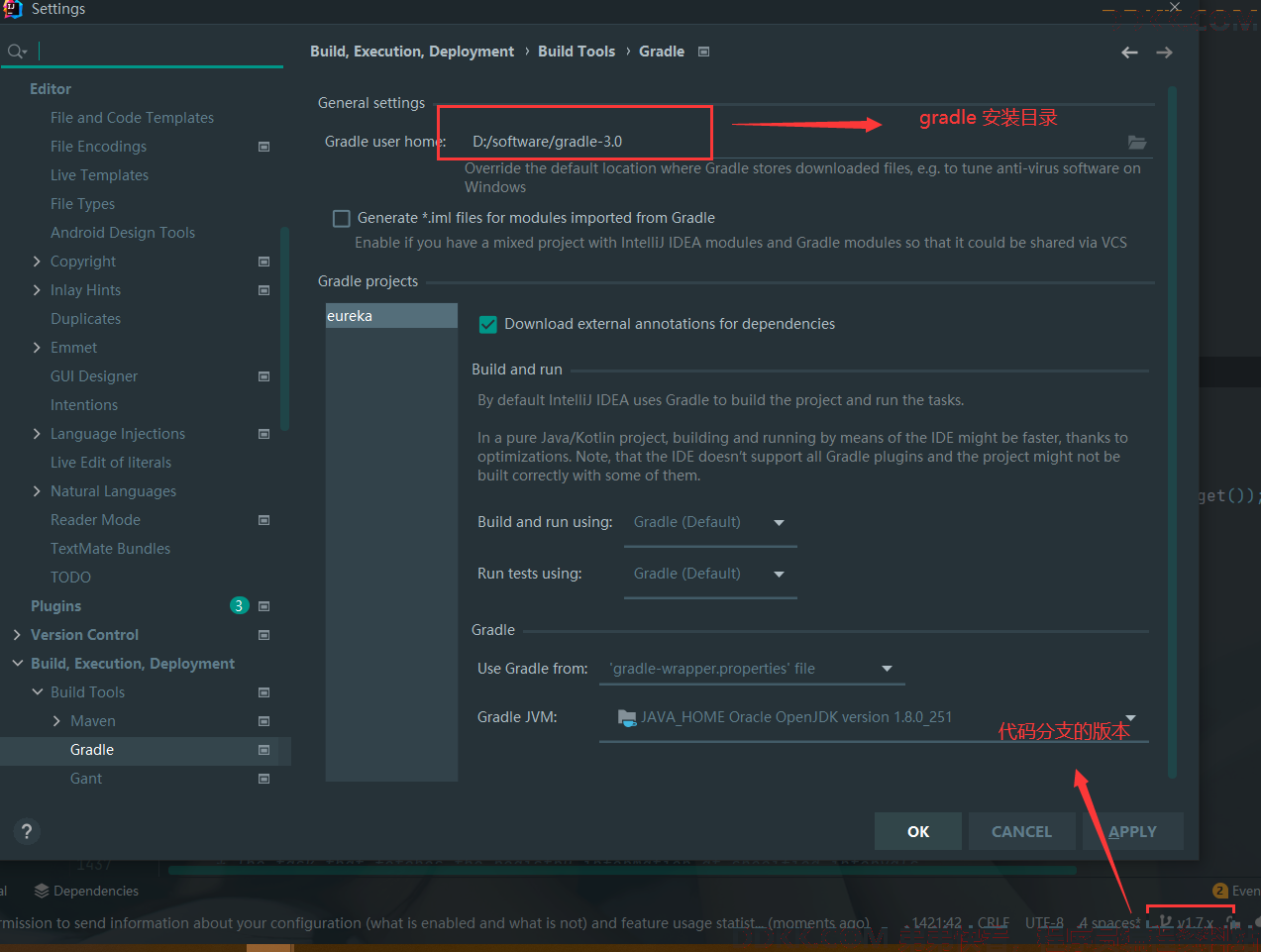Open Build and run using dropdown
This screenshot has width=1261, height=952.
coord(710,522)
